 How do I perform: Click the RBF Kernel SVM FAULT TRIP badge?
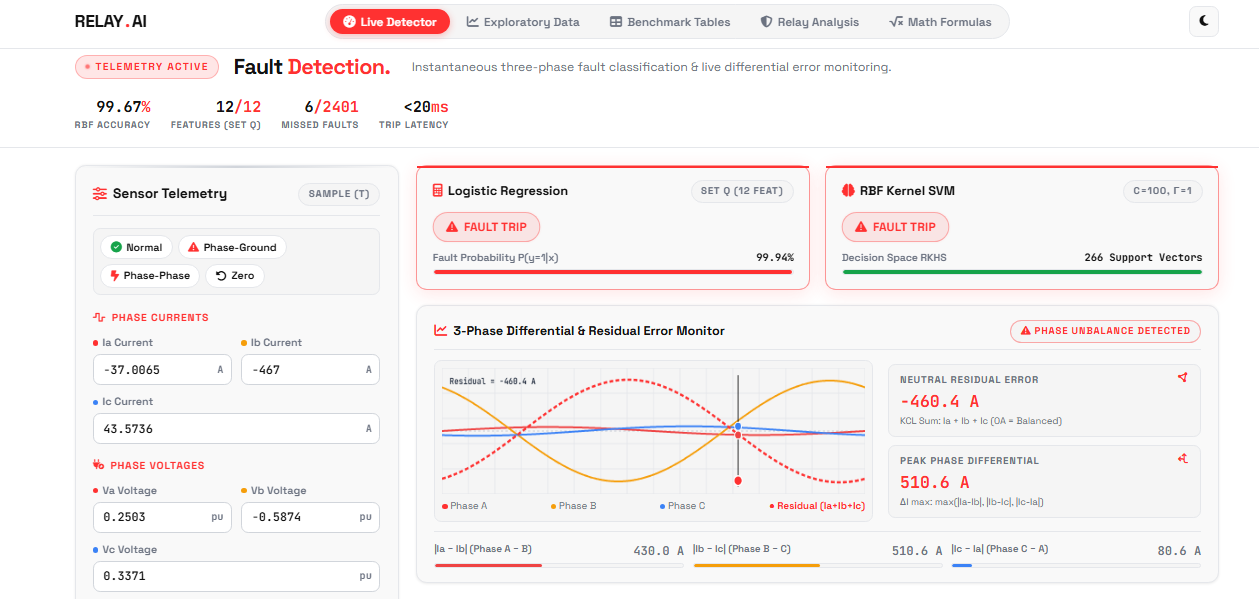(x=895, y=227)
